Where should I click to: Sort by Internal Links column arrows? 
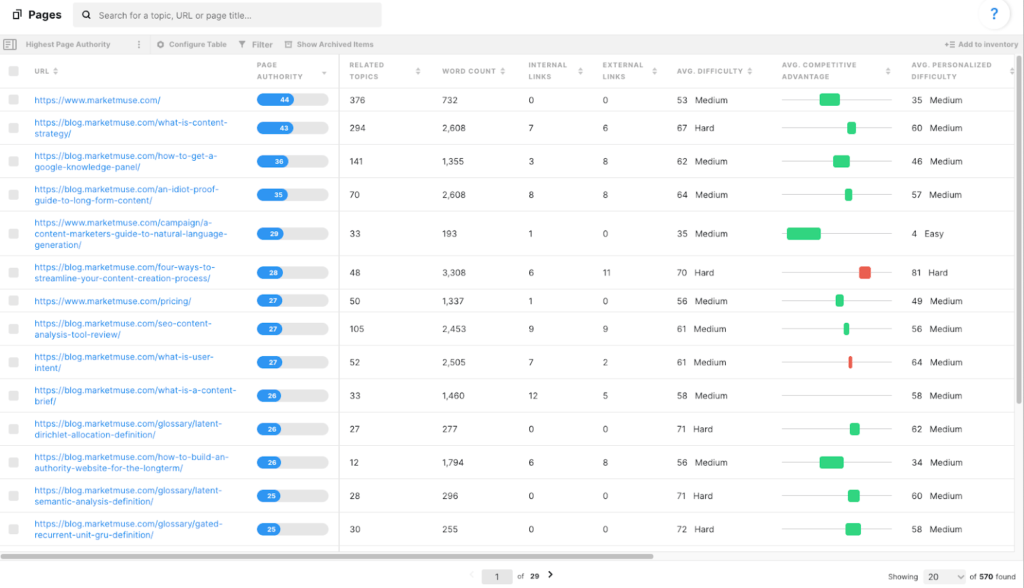(580, 71)
